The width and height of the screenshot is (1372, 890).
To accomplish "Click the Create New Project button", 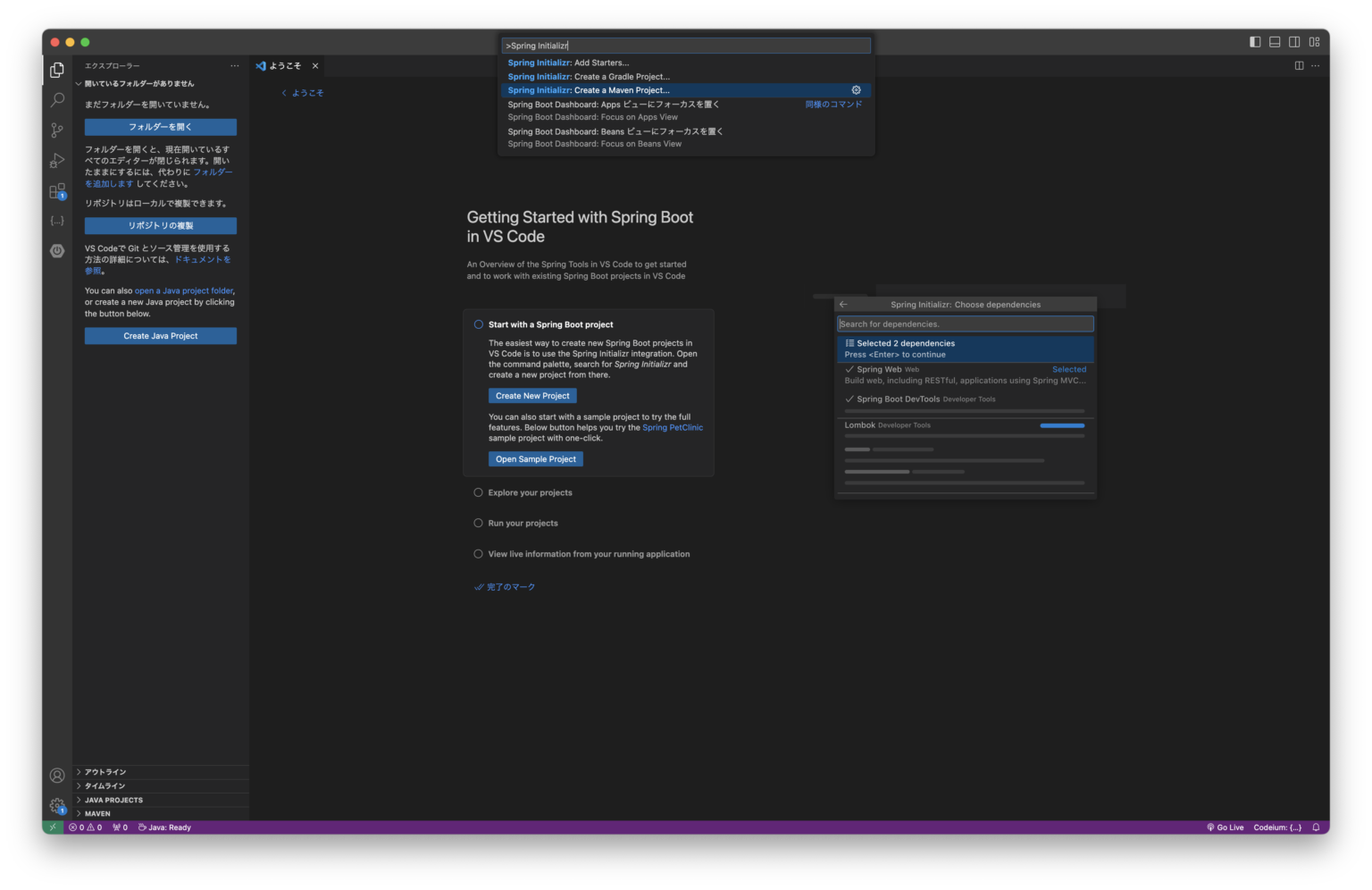I will click(x=532, y=395).
